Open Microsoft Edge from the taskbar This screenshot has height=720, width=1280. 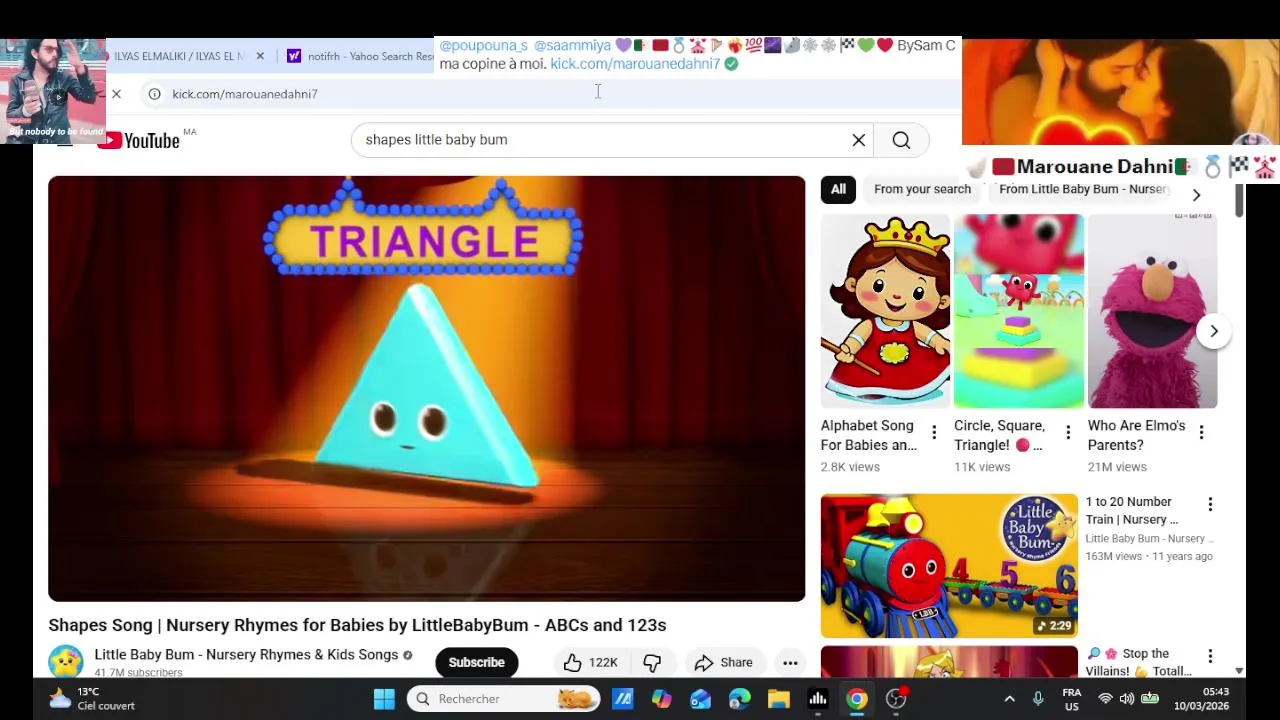click(740, 699)
